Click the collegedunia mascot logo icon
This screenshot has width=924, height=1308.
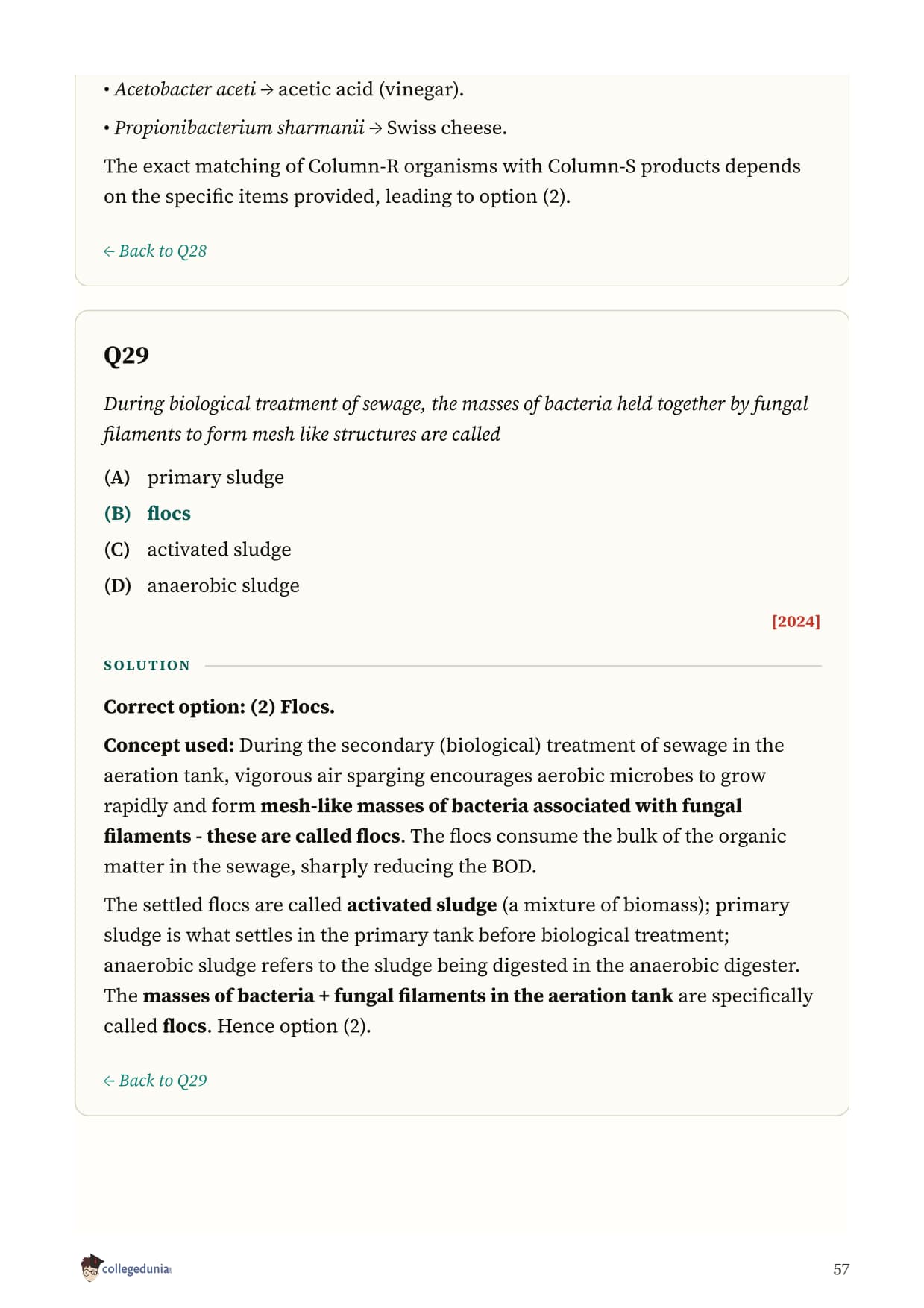click(91, 1268)
